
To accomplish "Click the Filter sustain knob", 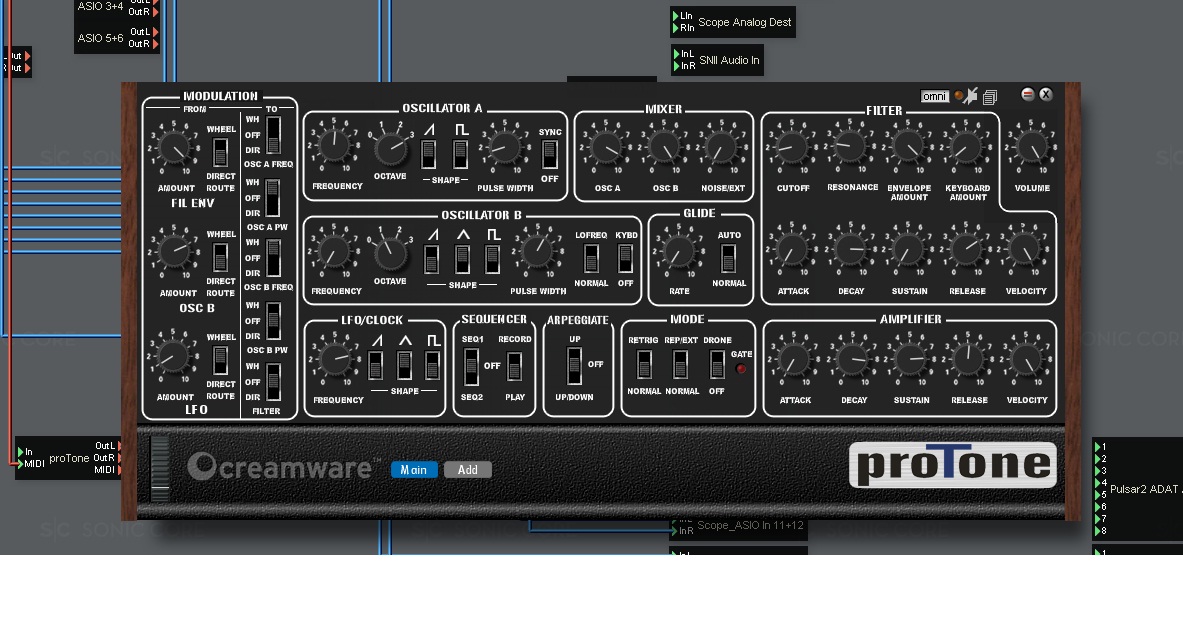I will (x=908, y=250).
